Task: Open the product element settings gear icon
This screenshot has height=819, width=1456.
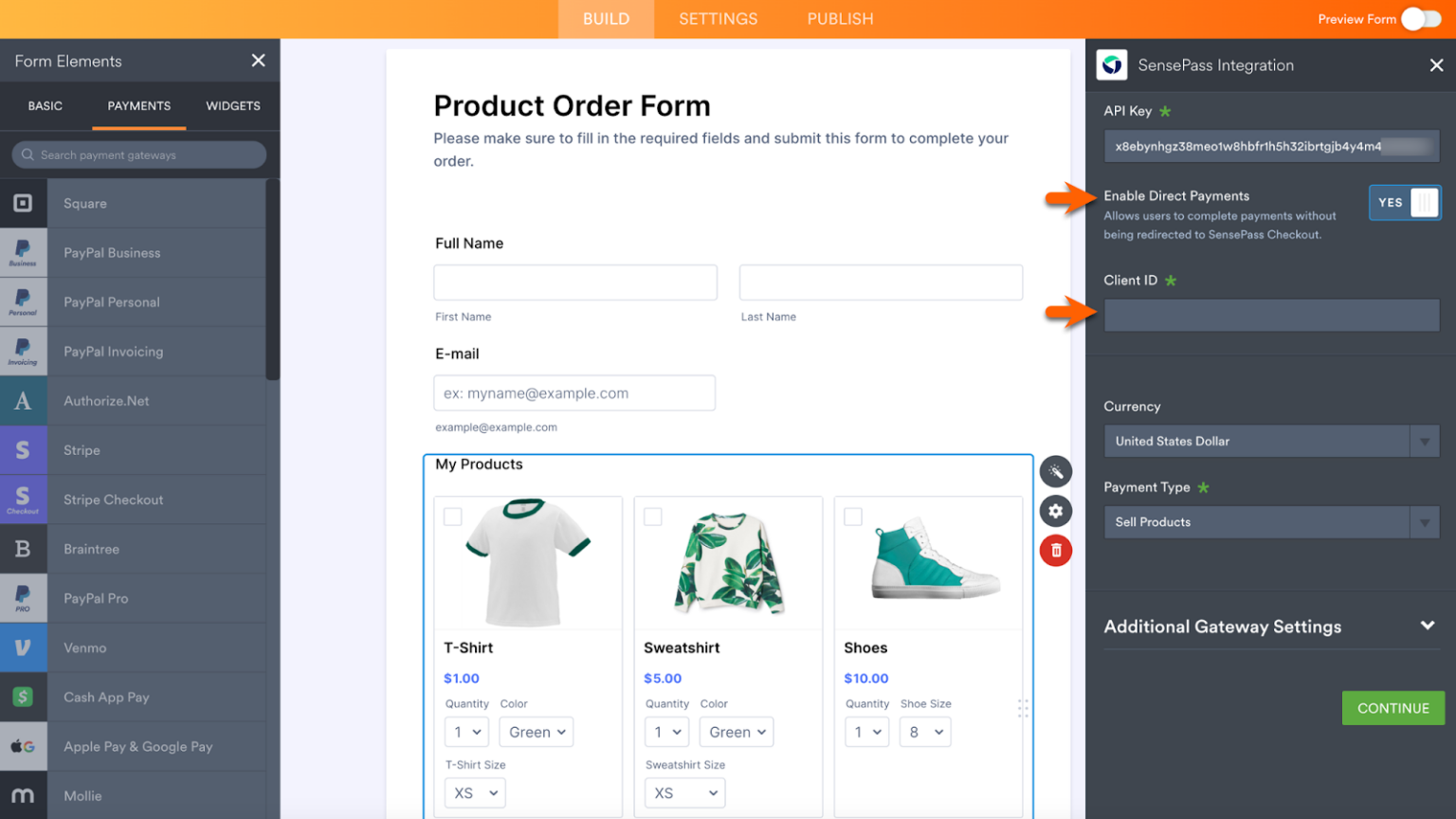Action: point(1056,510)
